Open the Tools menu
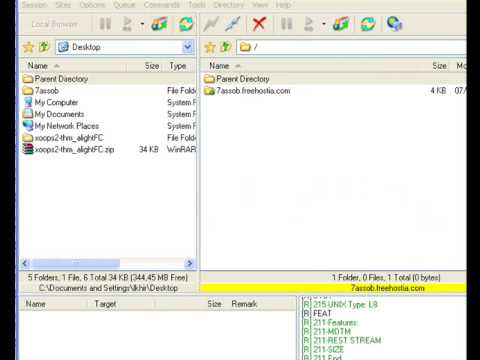Image resolution: width=480 pixels, height=360 pixels. pyautogui.click(x=197, y=5)
